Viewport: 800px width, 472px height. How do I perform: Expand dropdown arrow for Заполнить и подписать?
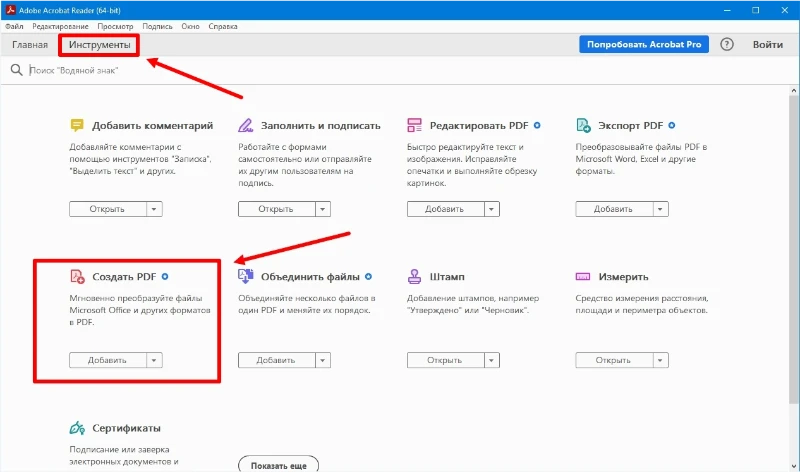tap(322, 209)
